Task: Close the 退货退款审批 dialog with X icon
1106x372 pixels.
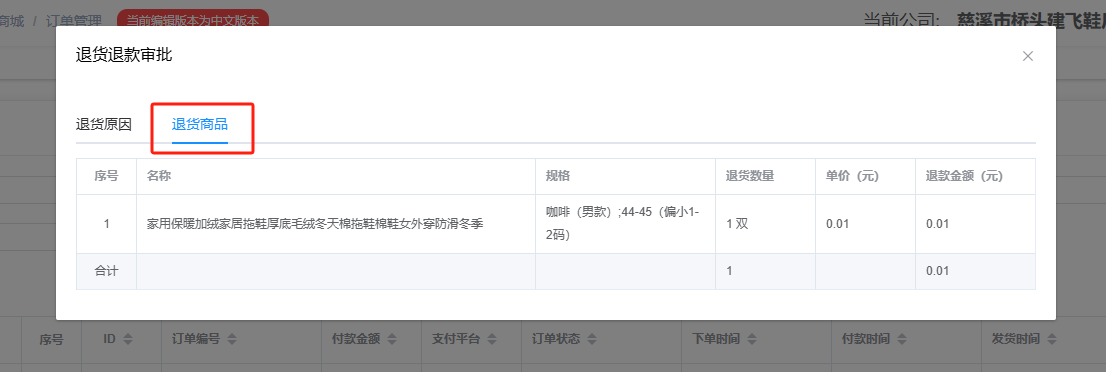Action: pyautogui.click(x=1028, y=56)
